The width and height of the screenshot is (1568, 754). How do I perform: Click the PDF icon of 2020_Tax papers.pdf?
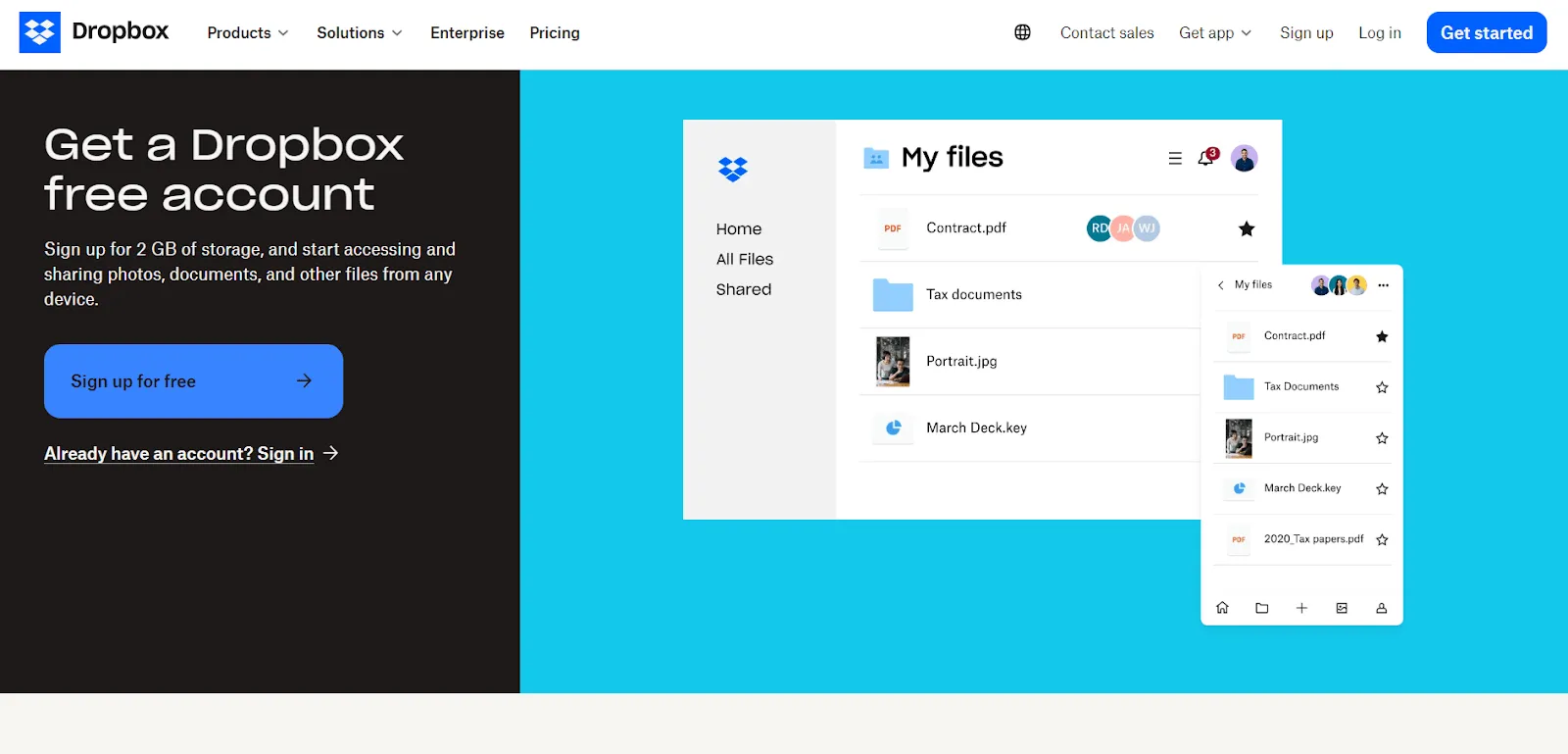(x=1239, y=539)
